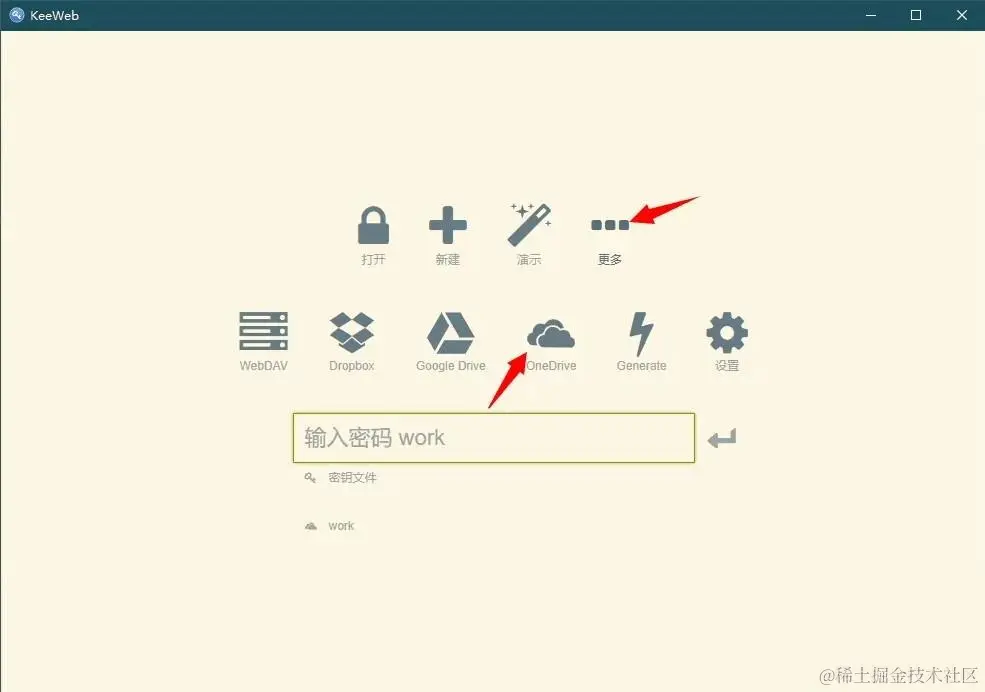Select the OneDrive cloud icon
Viewport: 985px width, 692px height.
[551, 333]
